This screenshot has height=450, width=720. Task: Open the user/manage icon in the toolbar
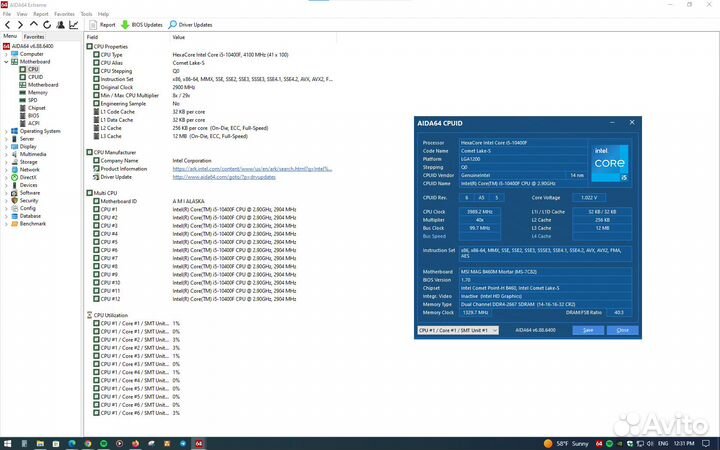[60, 25]
